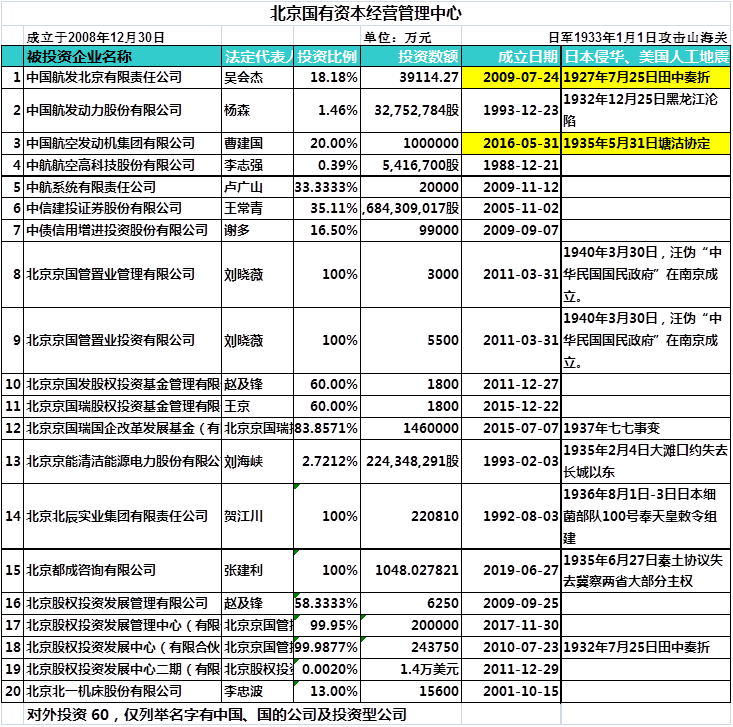Click the 日军1933年1月1日攻击山海关 cell
Image resolution: width=733 pixels, height=727 pixels.
click(638, 37)
